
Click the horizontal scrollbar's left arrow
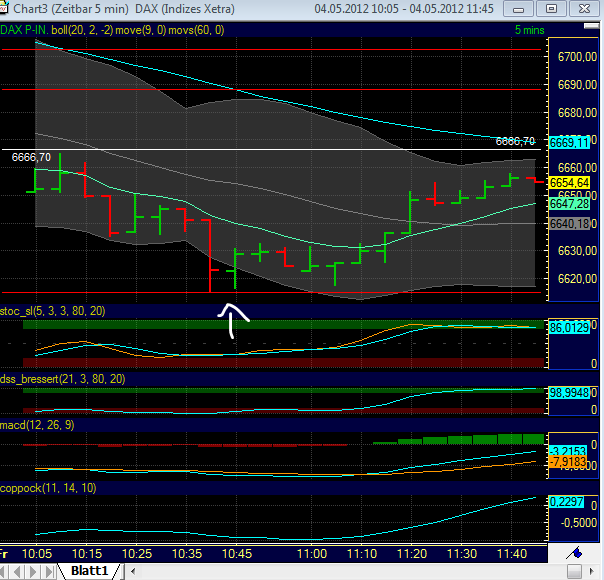pos(133,571)
